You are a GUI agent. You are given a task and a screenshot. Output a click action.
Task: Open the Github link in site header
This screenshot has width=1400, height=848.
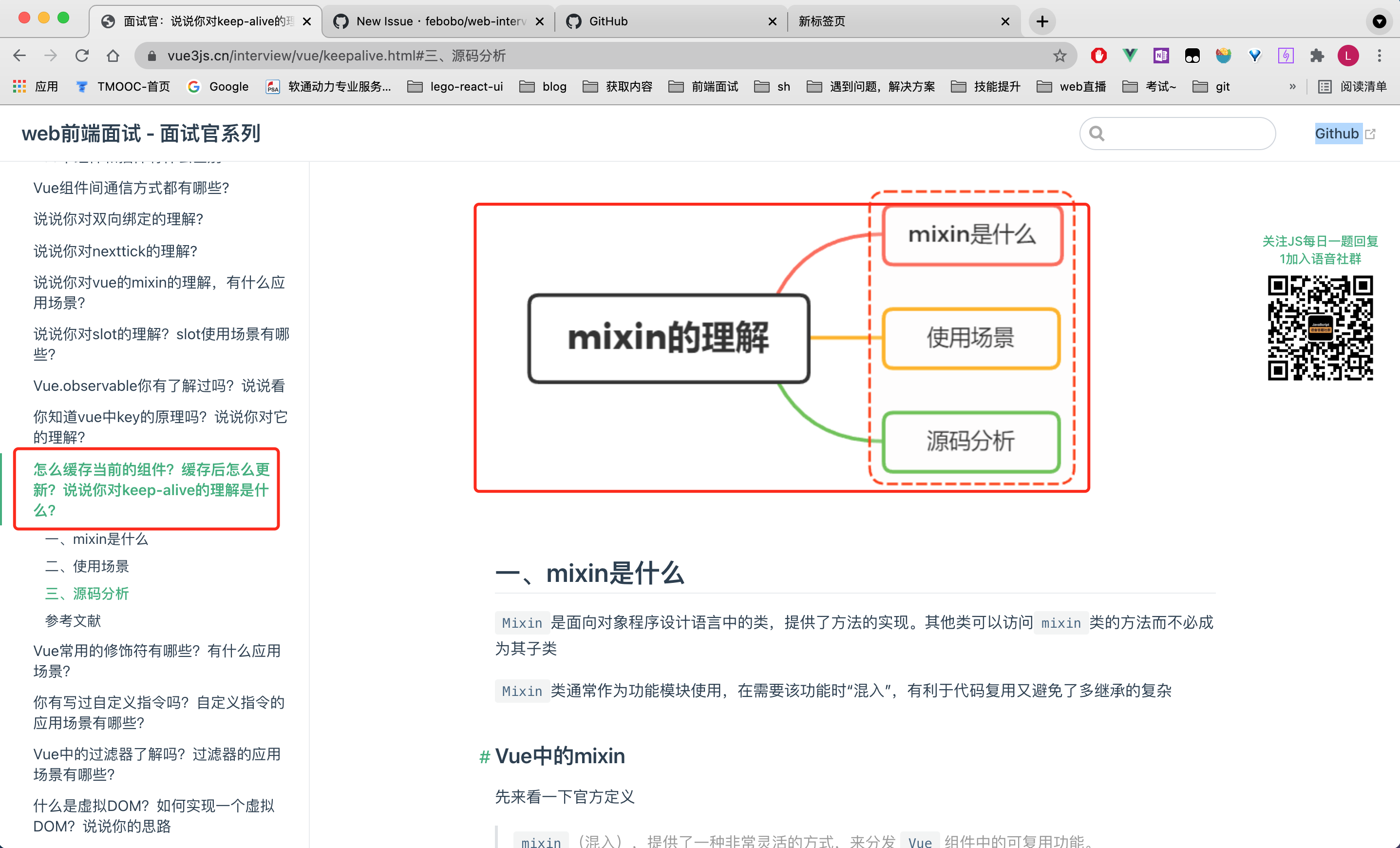click(1337, 133)
